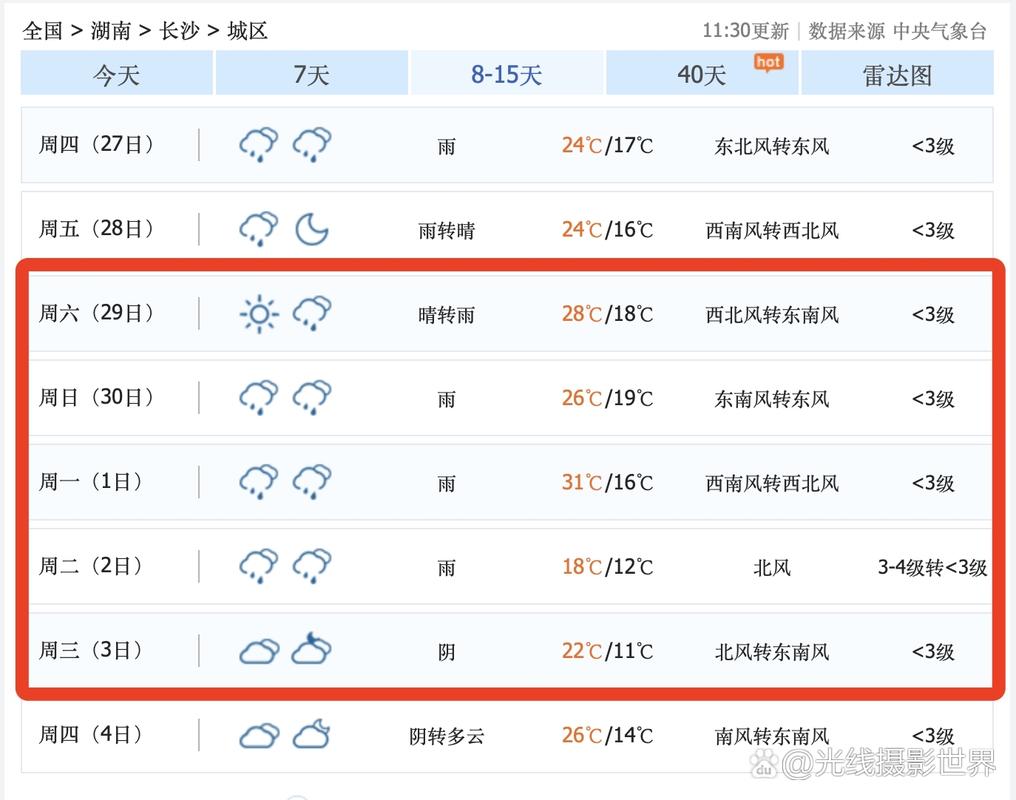This screenshot has width=1016, height=800.
Task: Click the sun icon for Saturday 29日
Action: click(258, 313)
